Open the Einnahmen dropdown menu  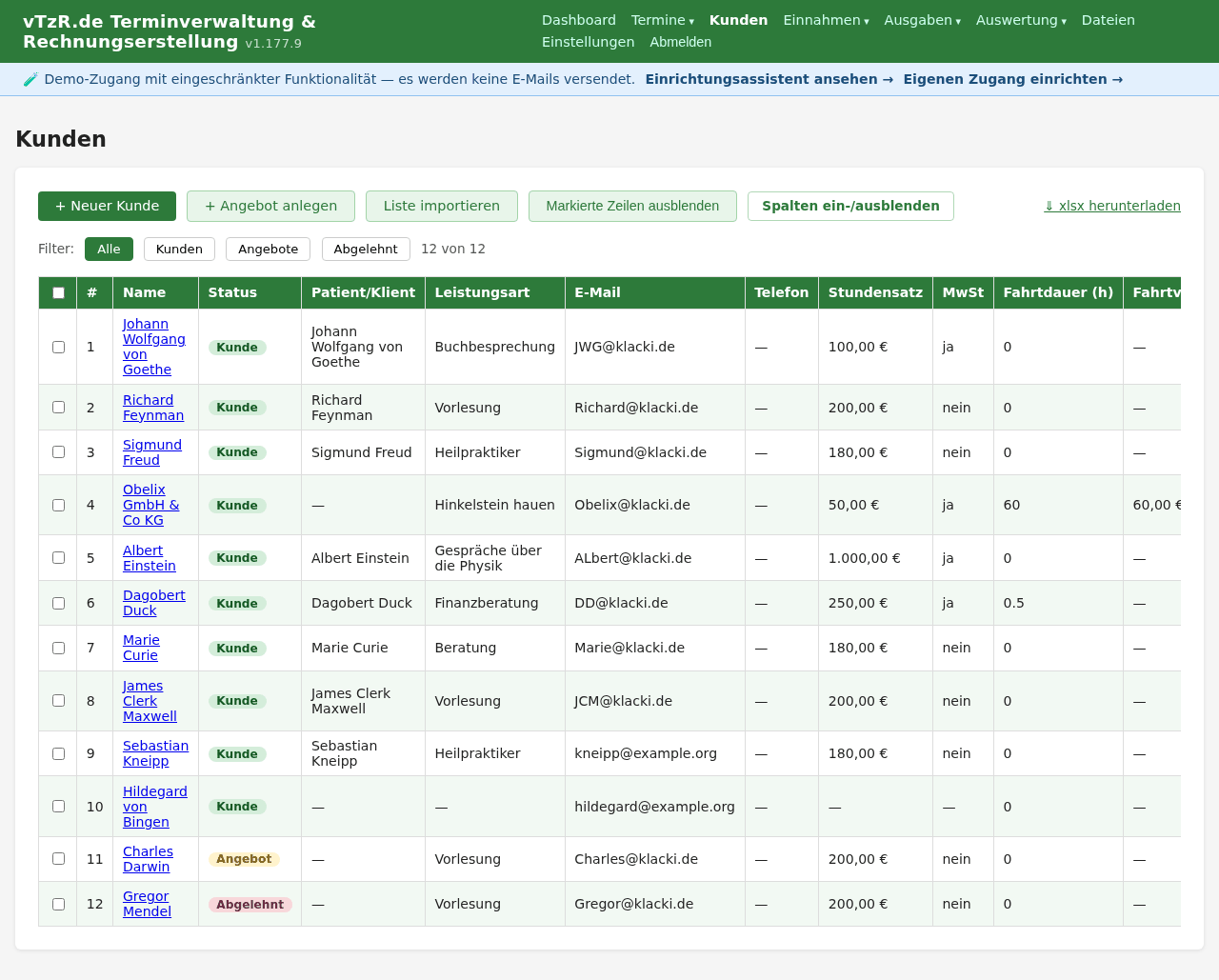tap(826, 20)
